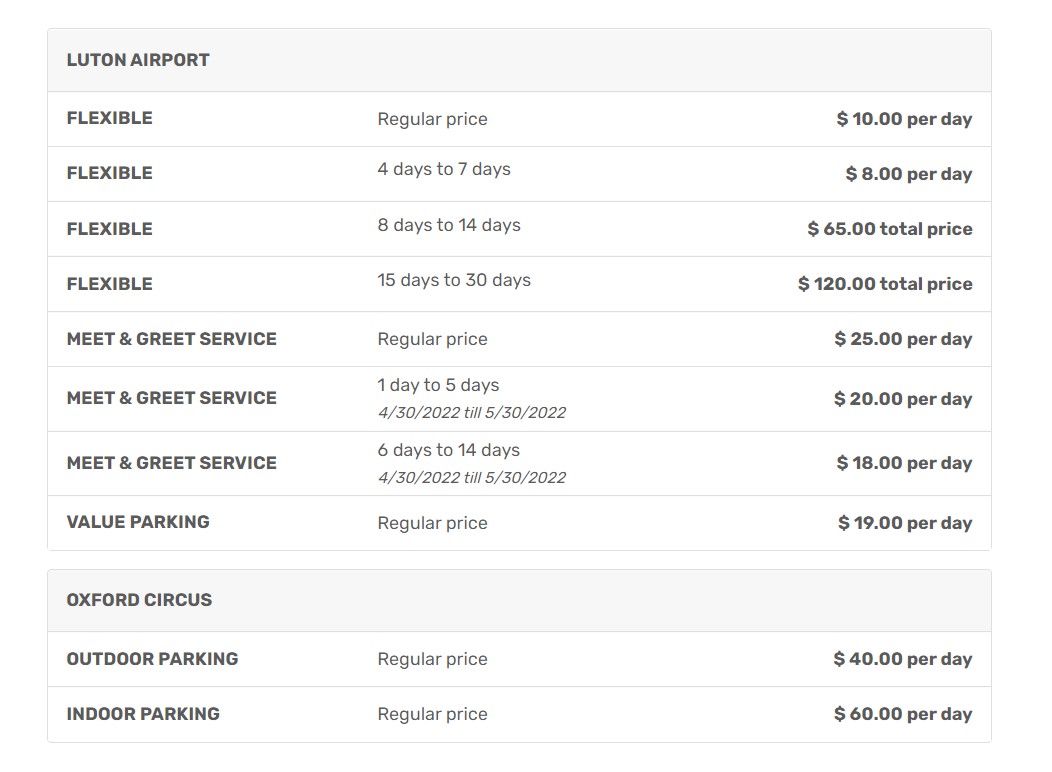
Task: Select "Regular price" in the Value Parking row
Action: 432,523
